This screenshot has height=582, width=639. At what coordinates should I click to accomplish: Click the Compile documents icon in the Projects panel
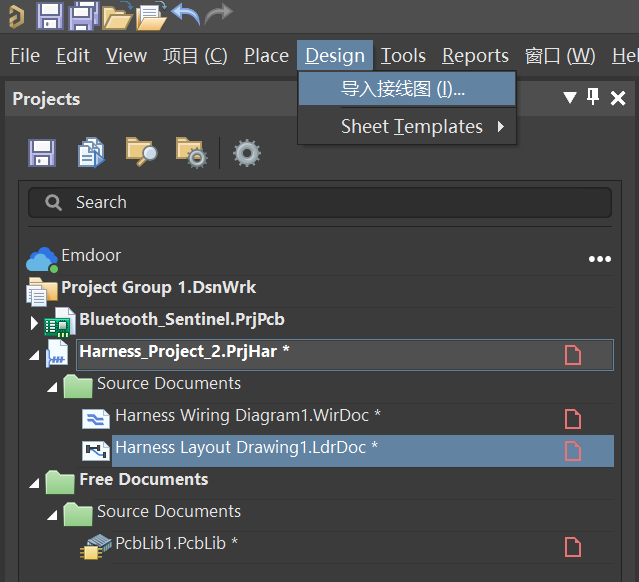[91, 152]
